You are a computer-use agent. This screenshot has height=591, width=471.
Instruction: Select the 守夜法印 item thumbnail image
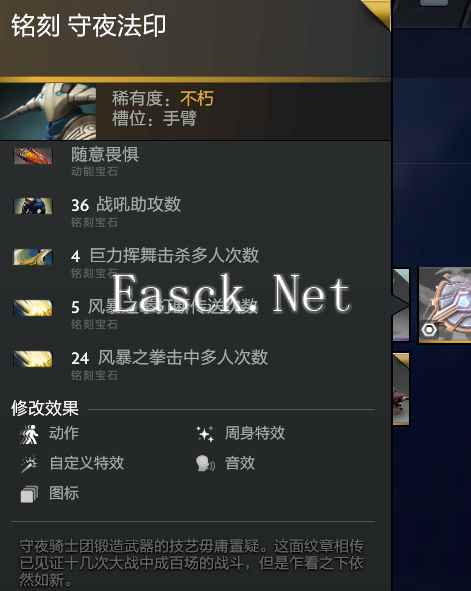click(48, 112)
